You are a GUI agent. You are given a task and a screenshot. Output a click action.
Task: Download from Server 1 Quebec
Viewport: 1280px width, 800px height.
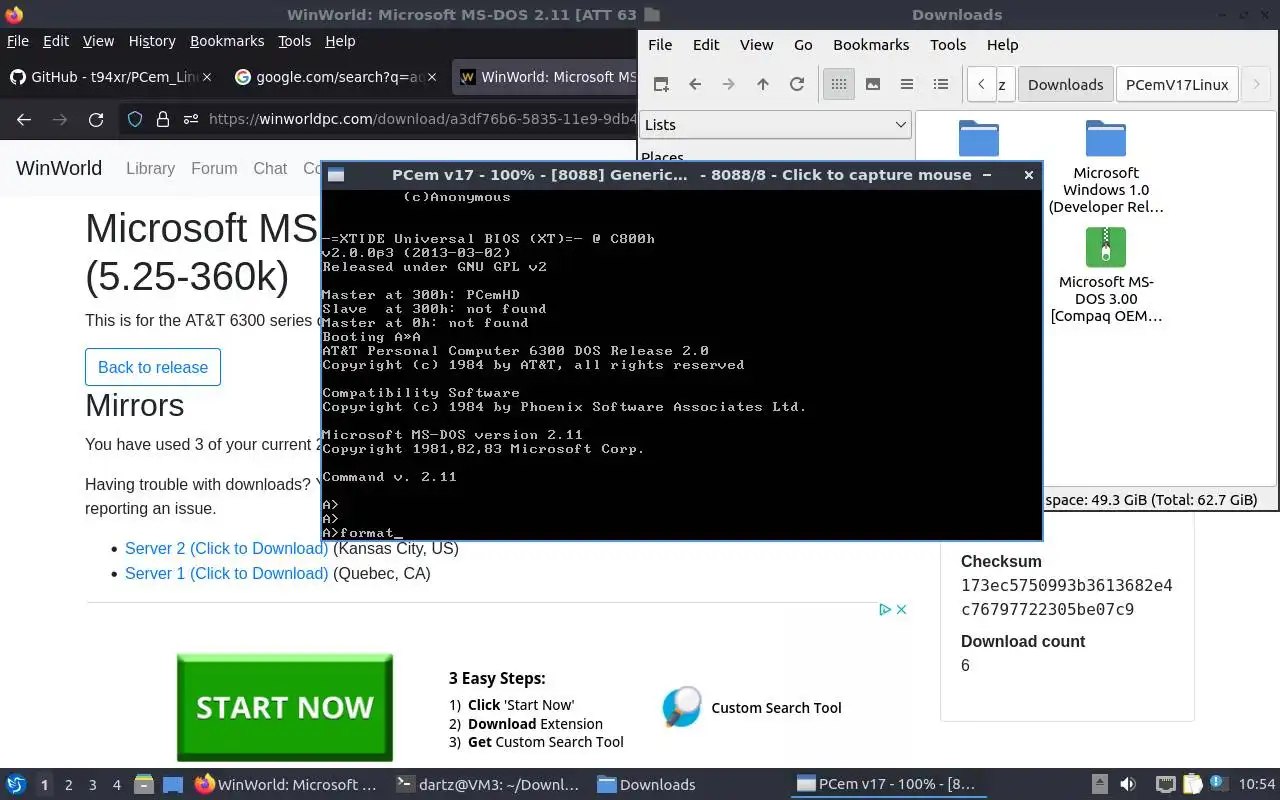point(227,573)
